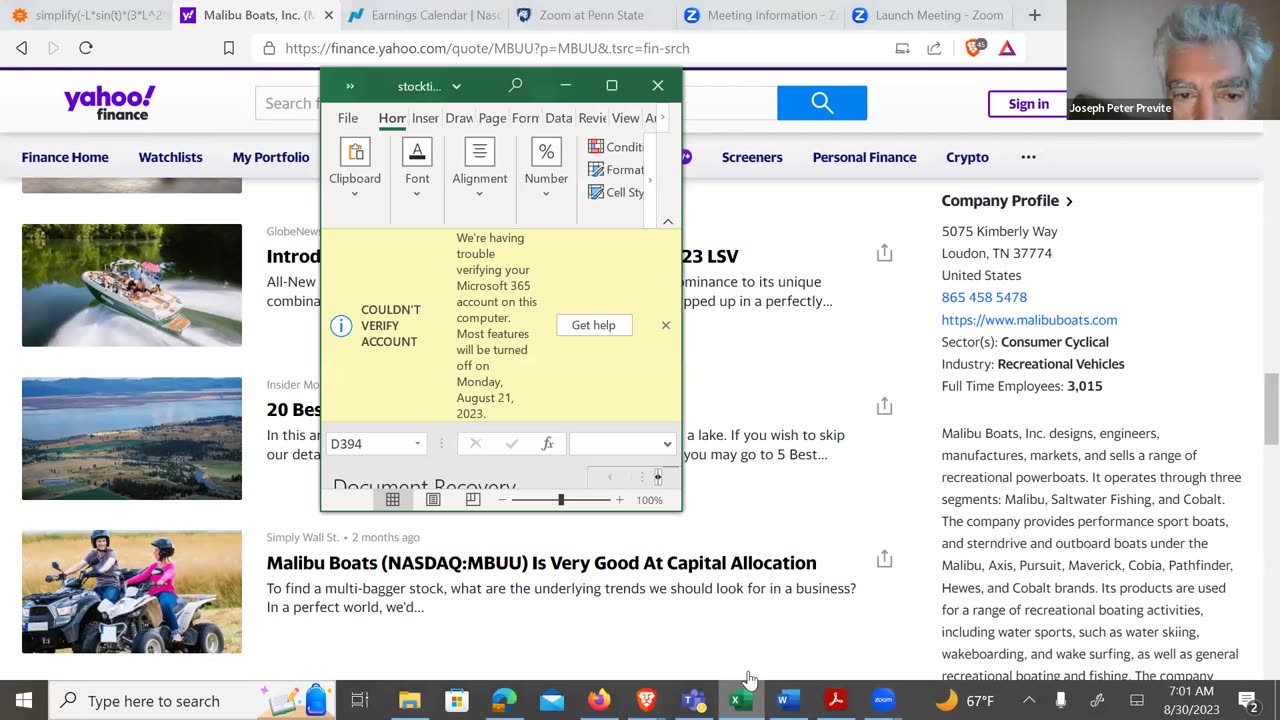1280x720 pixels.
Task: Click the Yahoo Finance logo
Action: tap(109, 103)
